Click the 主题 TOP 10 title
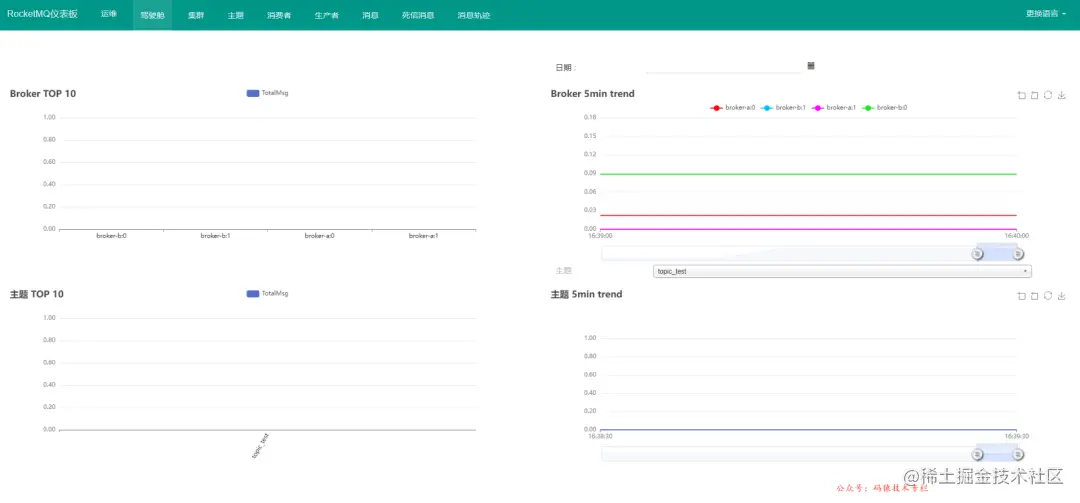The width and height of the screenshot is (1080, 503). [x=37, y=294]
